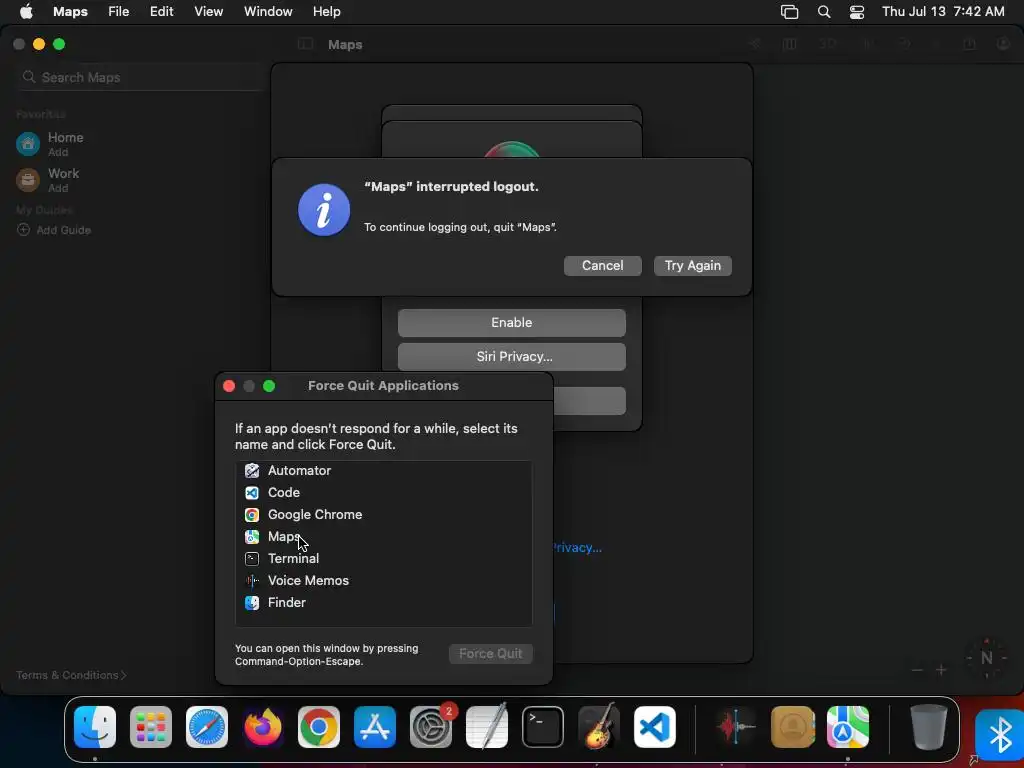The image size is (1024, 768).
Task: Click the Work favorite icon
Action: pyautogui.click(x=27, y=180)
